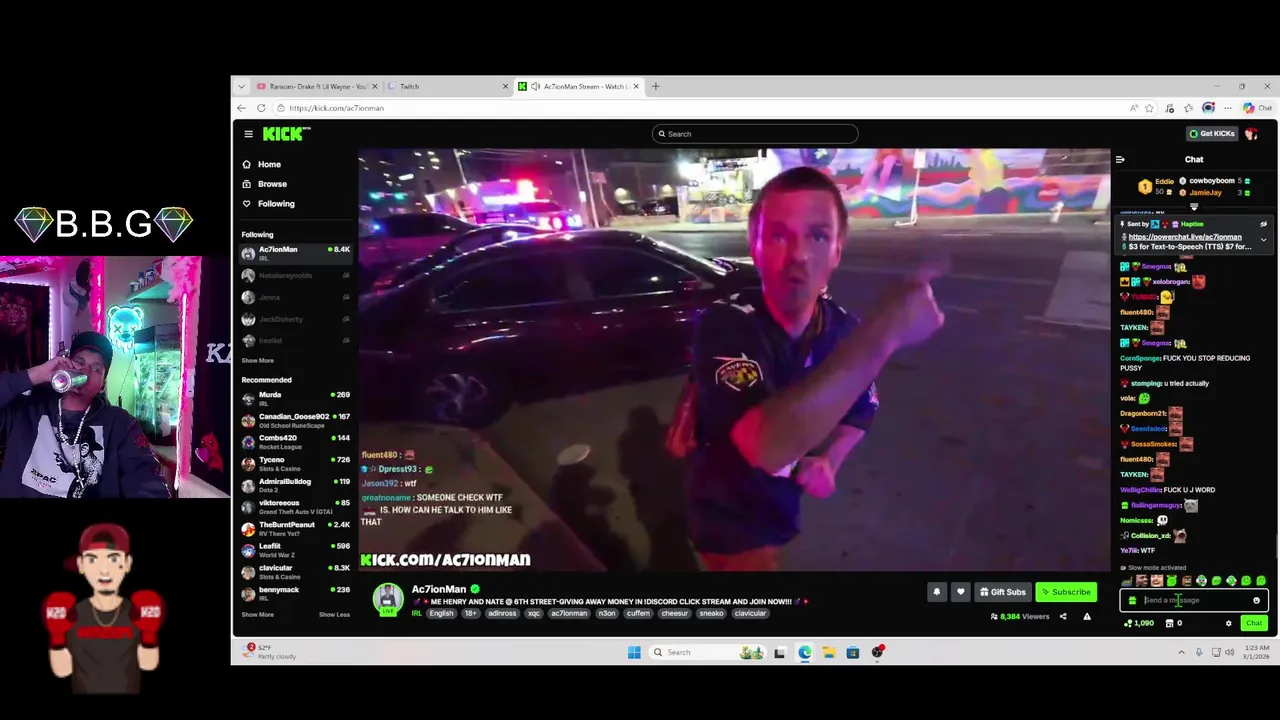The height and width of the screenshot is (720, 1280).
Task: Click the adinross stream tag
Action: tap(502, 614)
